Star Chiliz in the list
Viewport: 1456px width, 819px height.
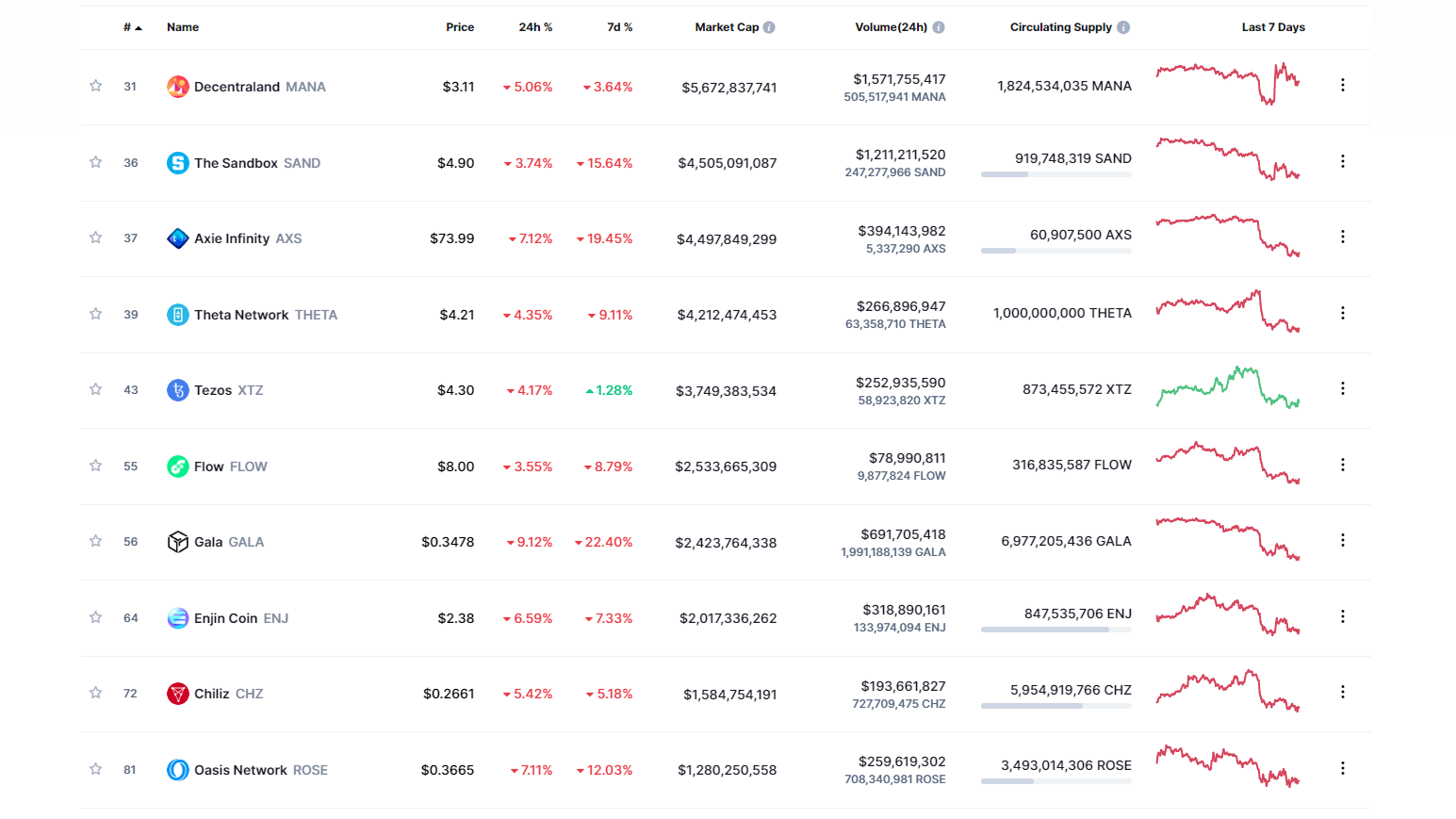click(x=95, y=693)
